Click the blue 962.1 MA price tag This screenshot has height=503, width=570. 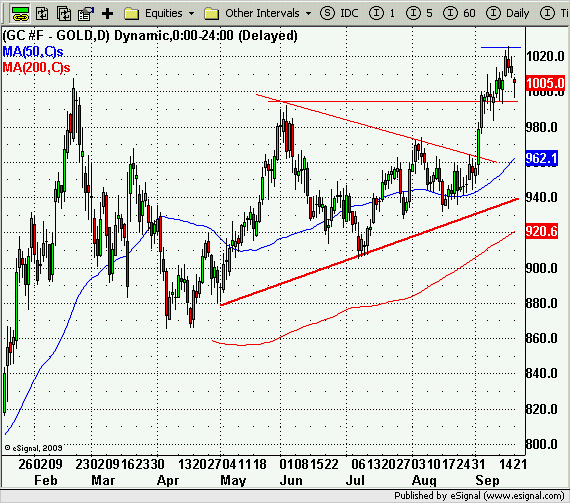tap(541, 158)
